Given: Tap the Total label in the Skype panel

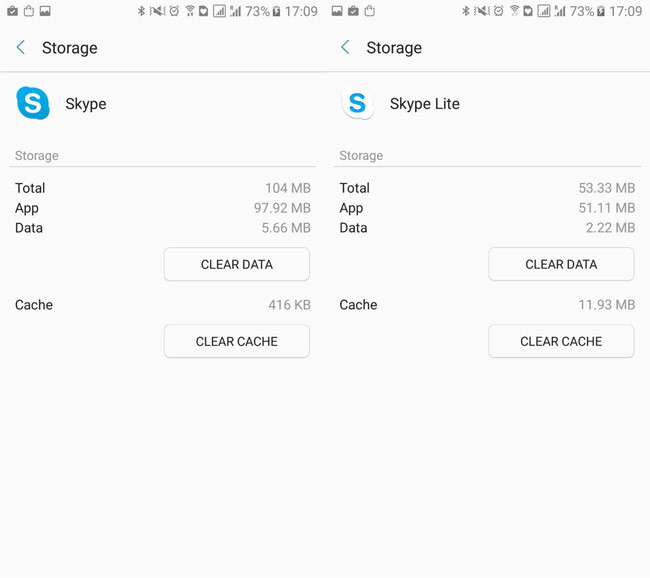Looking at the screenshot, I should click(x=30, y=188).
